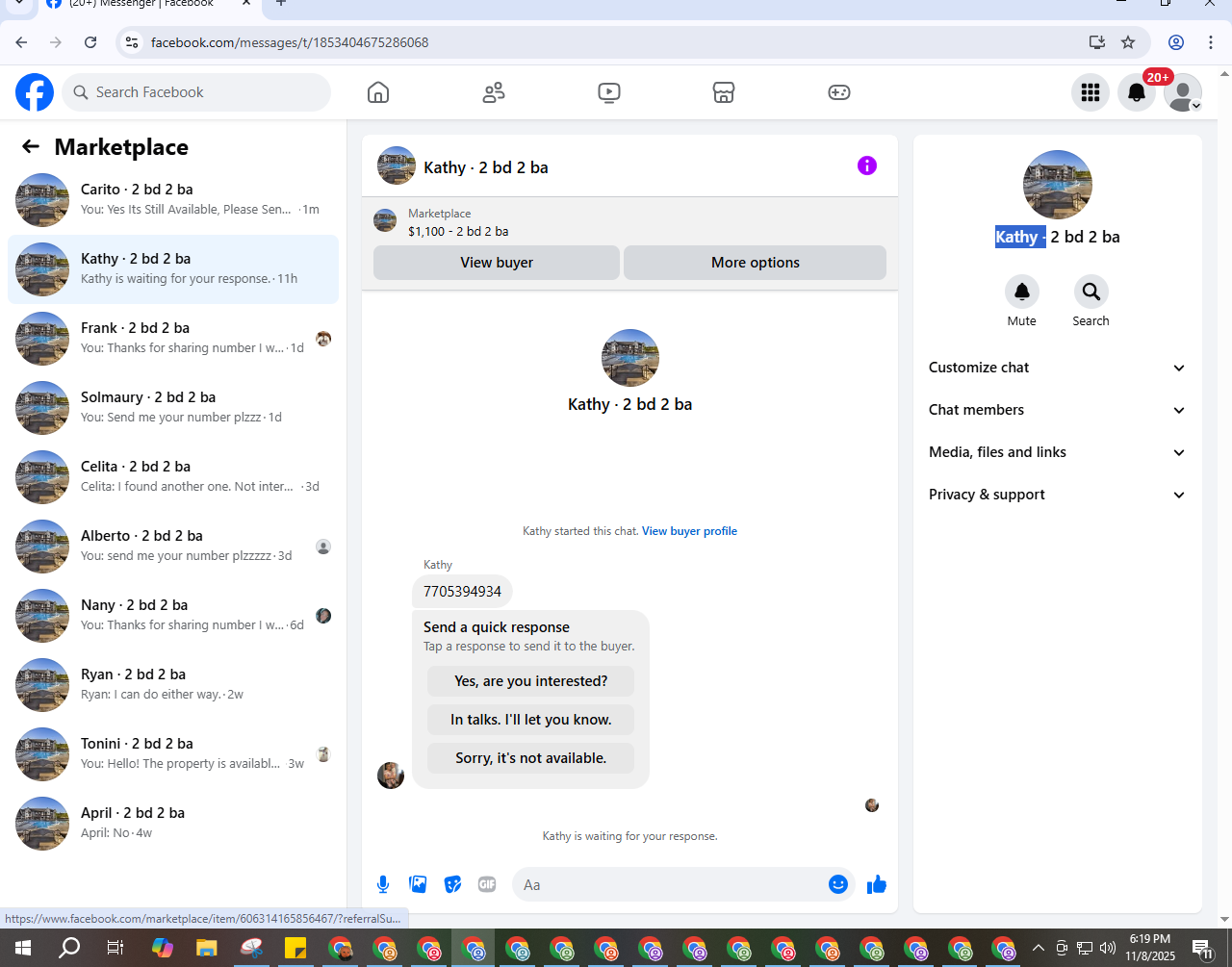The width and height of the screenshot is (1232, 967).
Task: Open the Nany conversation
Action: click(x=173, y=616)
